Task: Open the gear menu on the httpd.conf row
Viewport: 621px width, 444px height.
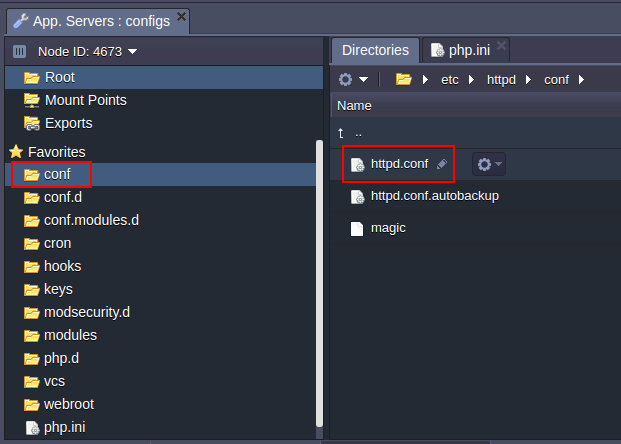Action: (x=487, y=164)
